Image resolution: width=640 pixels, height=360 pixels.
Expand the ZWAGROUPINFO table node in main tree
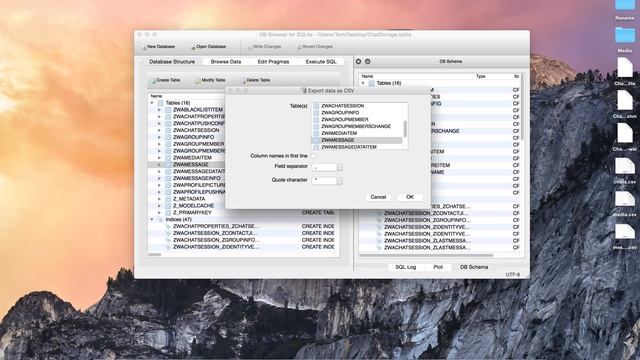[x=160, y=137]
